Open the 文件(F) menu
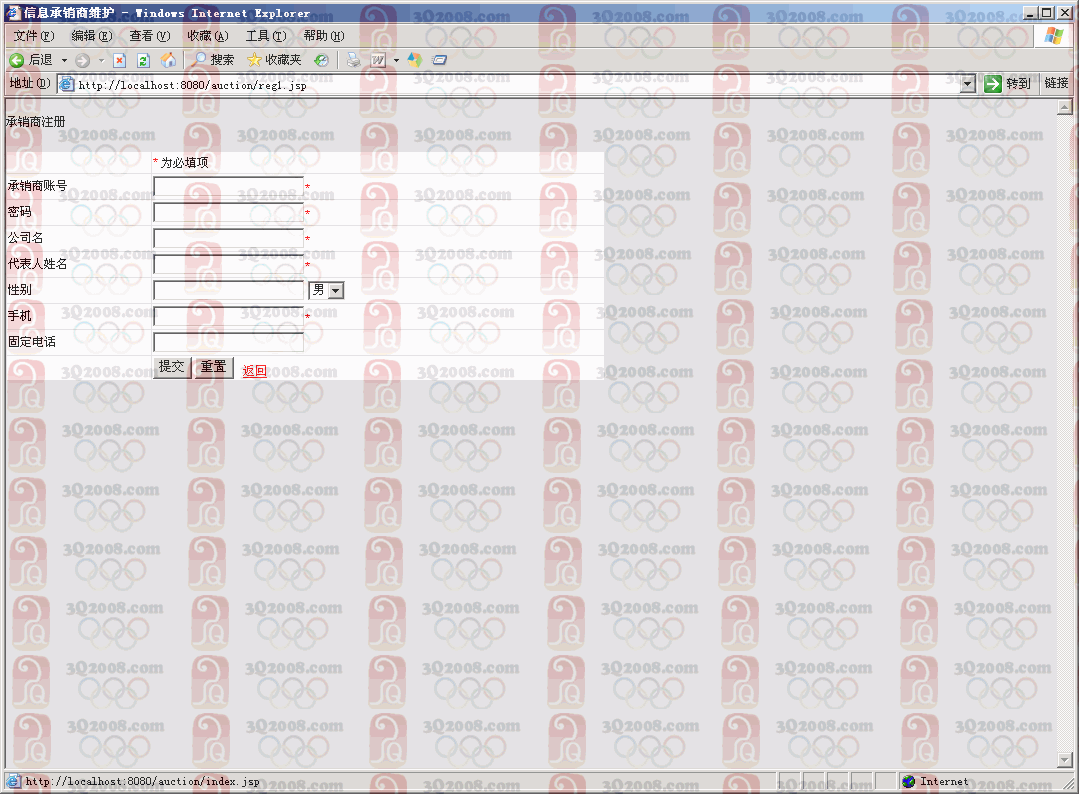1079x794 pixels. pyautogui.click(x=34, y=36)
